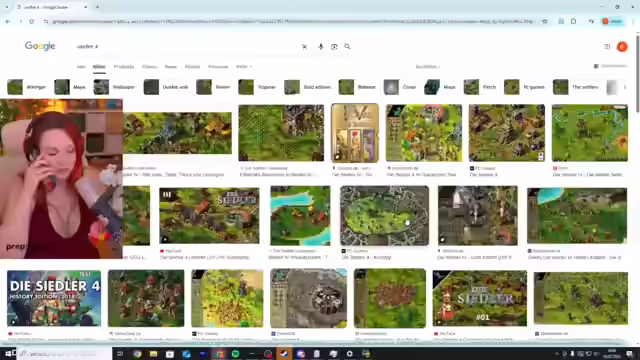
Task: Open Spotify from the taskbar
Action: pyautogui.click(x=236, y=353)
